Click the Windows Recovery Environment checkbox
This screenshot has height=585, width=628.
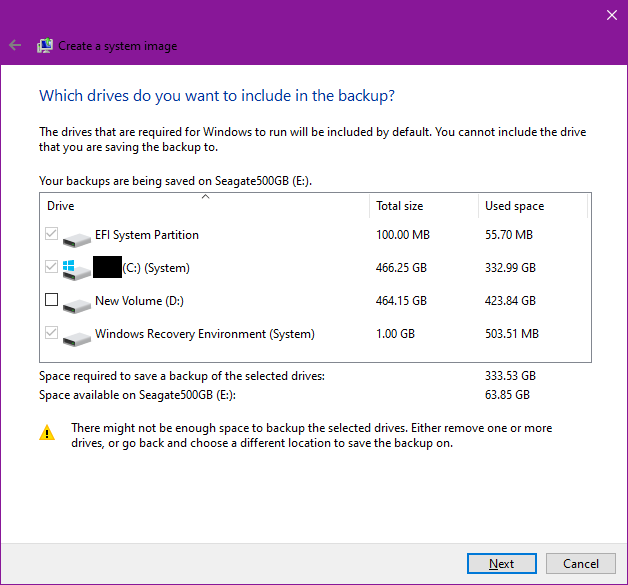(52, 334)
